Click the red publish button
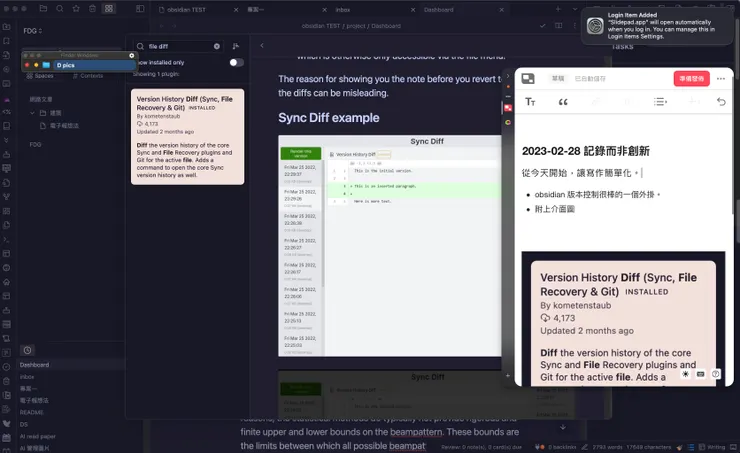This screenshot has width=740, height=453. pyautogui.click(x=691, y=78)
